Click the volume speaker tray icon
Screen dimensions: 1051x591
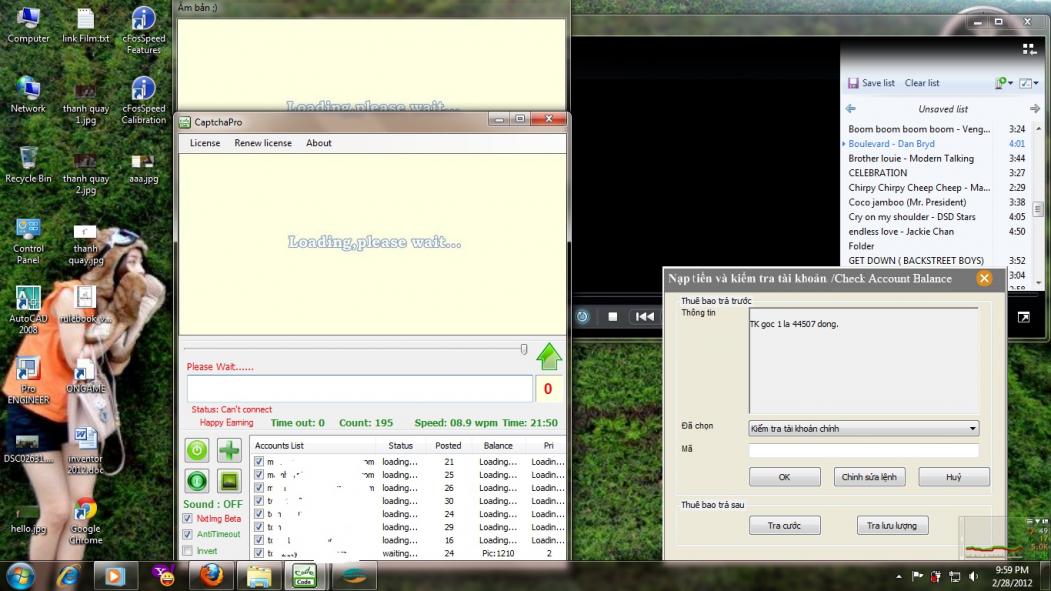point(973,576)
